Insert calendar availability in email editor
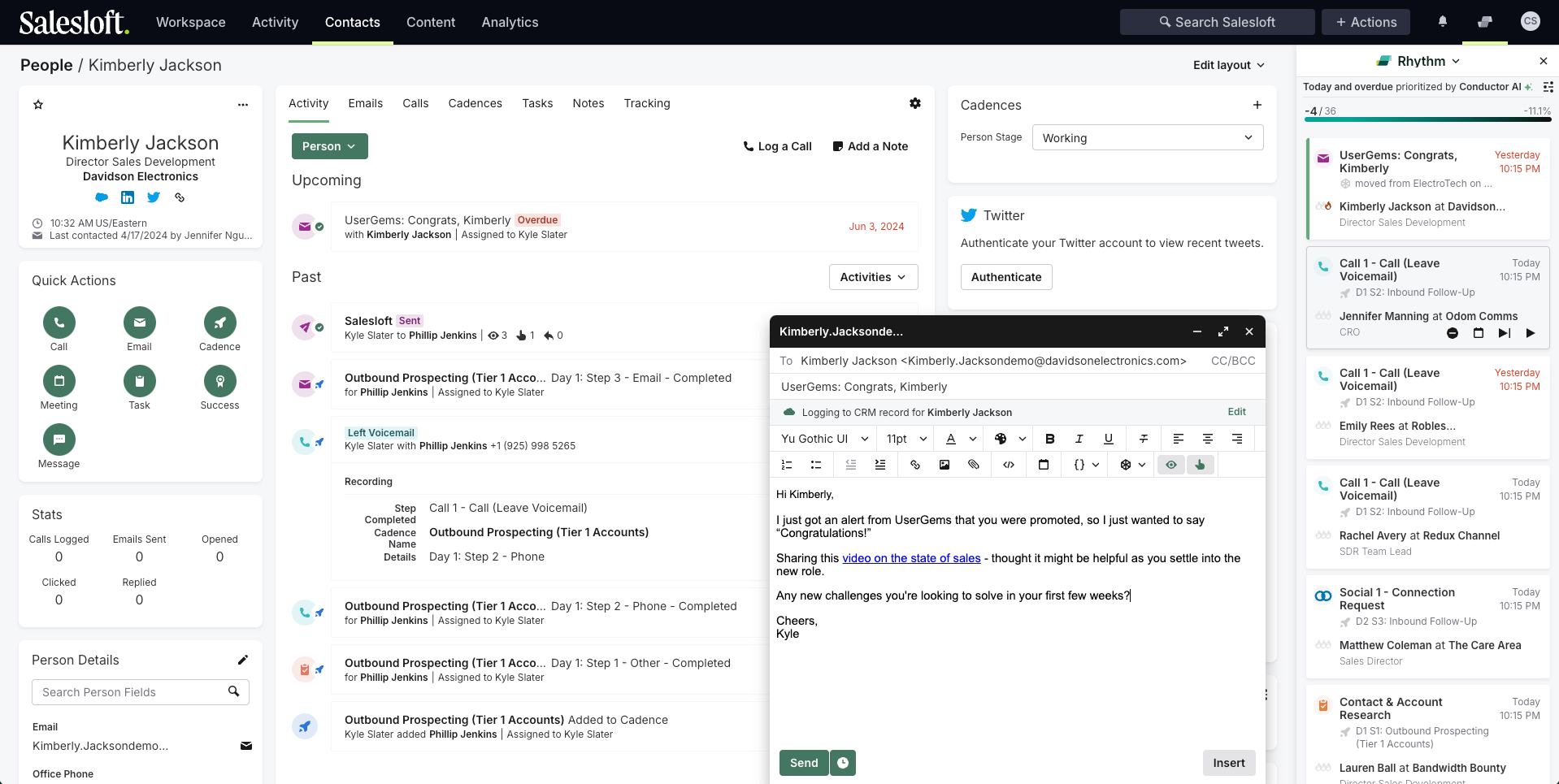The height and width of the screenshot is (784, 1559). tap(1044, 465)
